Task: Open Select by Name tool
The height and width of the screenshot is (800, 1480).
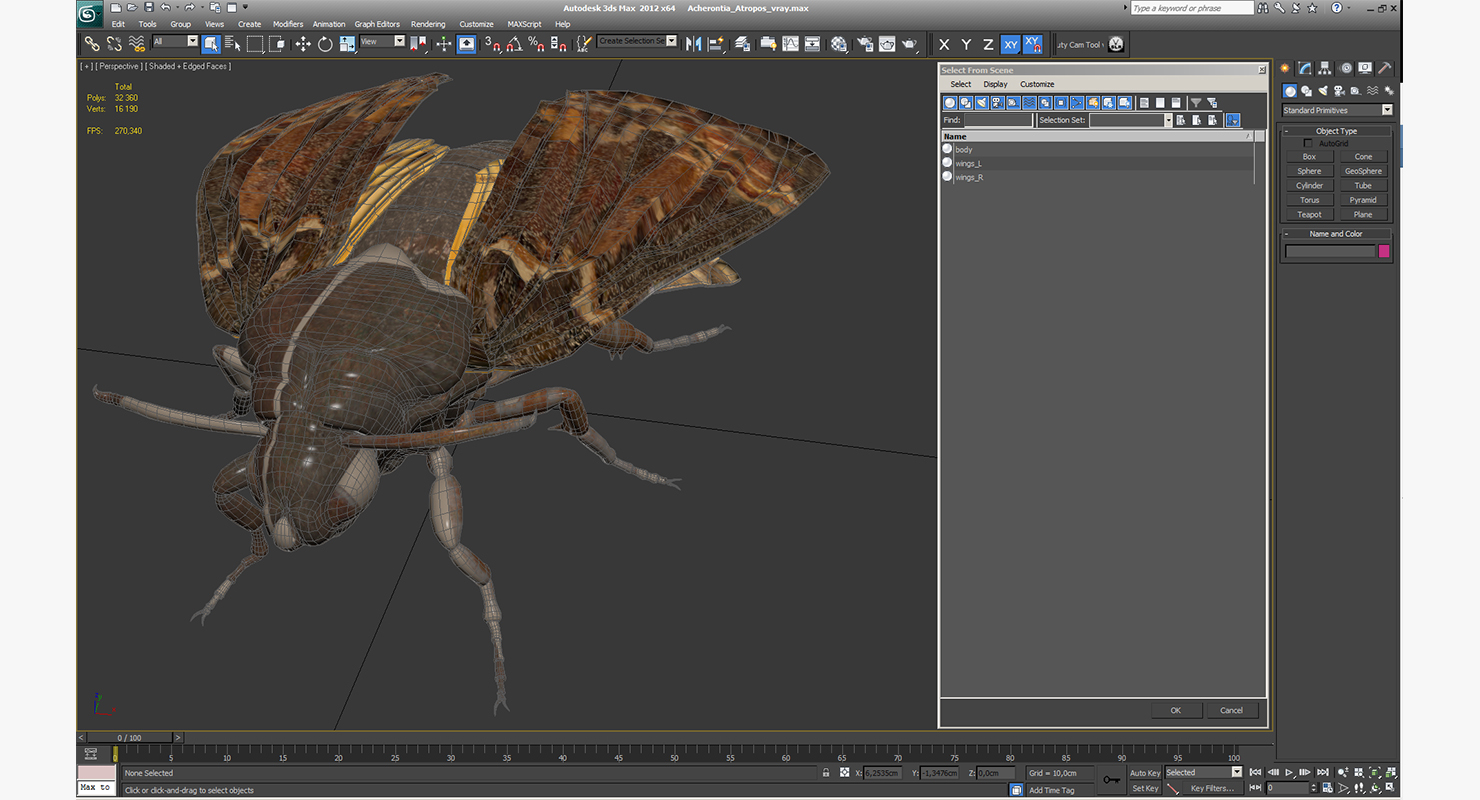Action: pos(233,44)
